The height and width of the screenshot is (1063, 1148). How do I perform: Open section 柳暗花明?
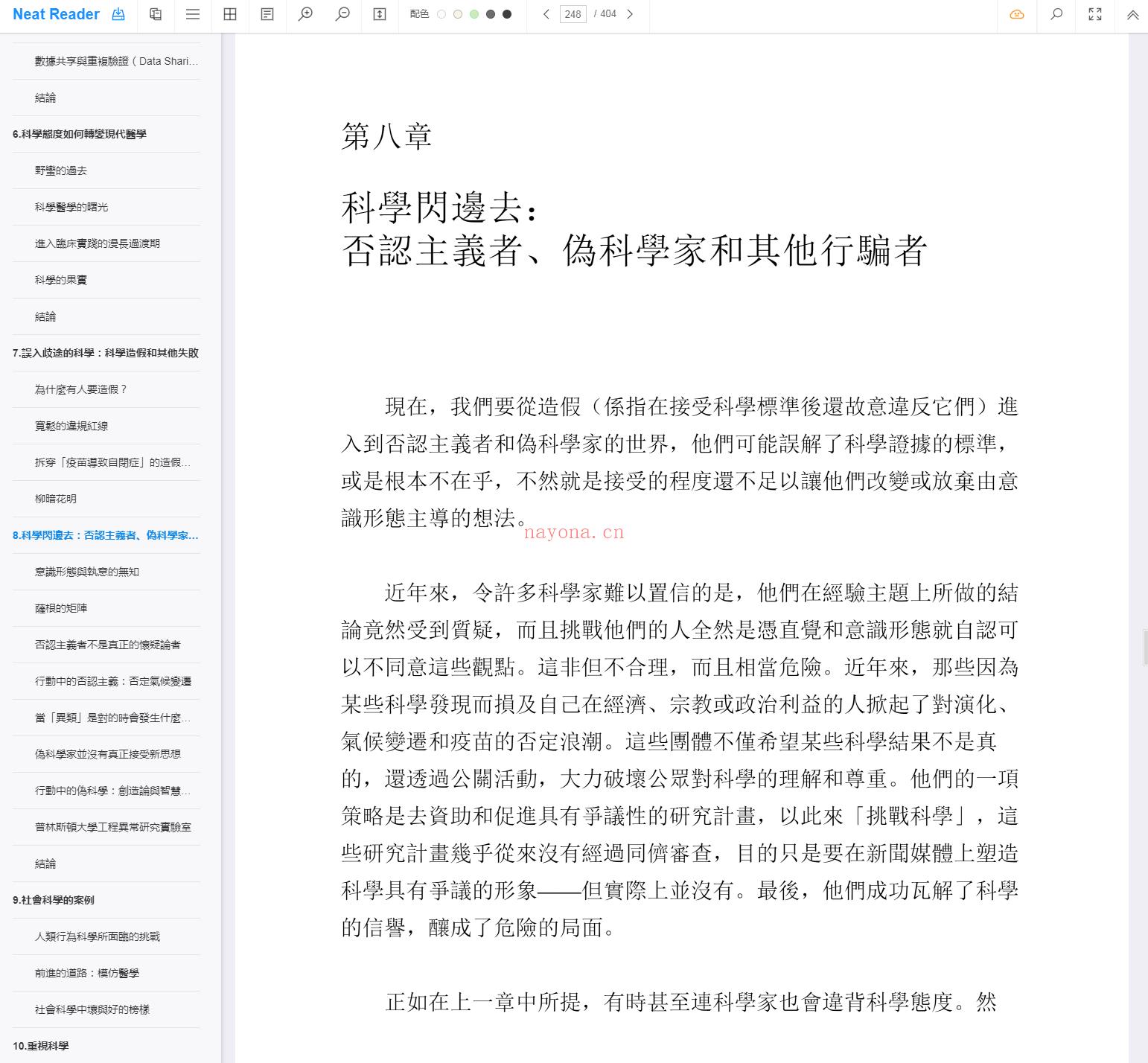[x=56, y=499]
